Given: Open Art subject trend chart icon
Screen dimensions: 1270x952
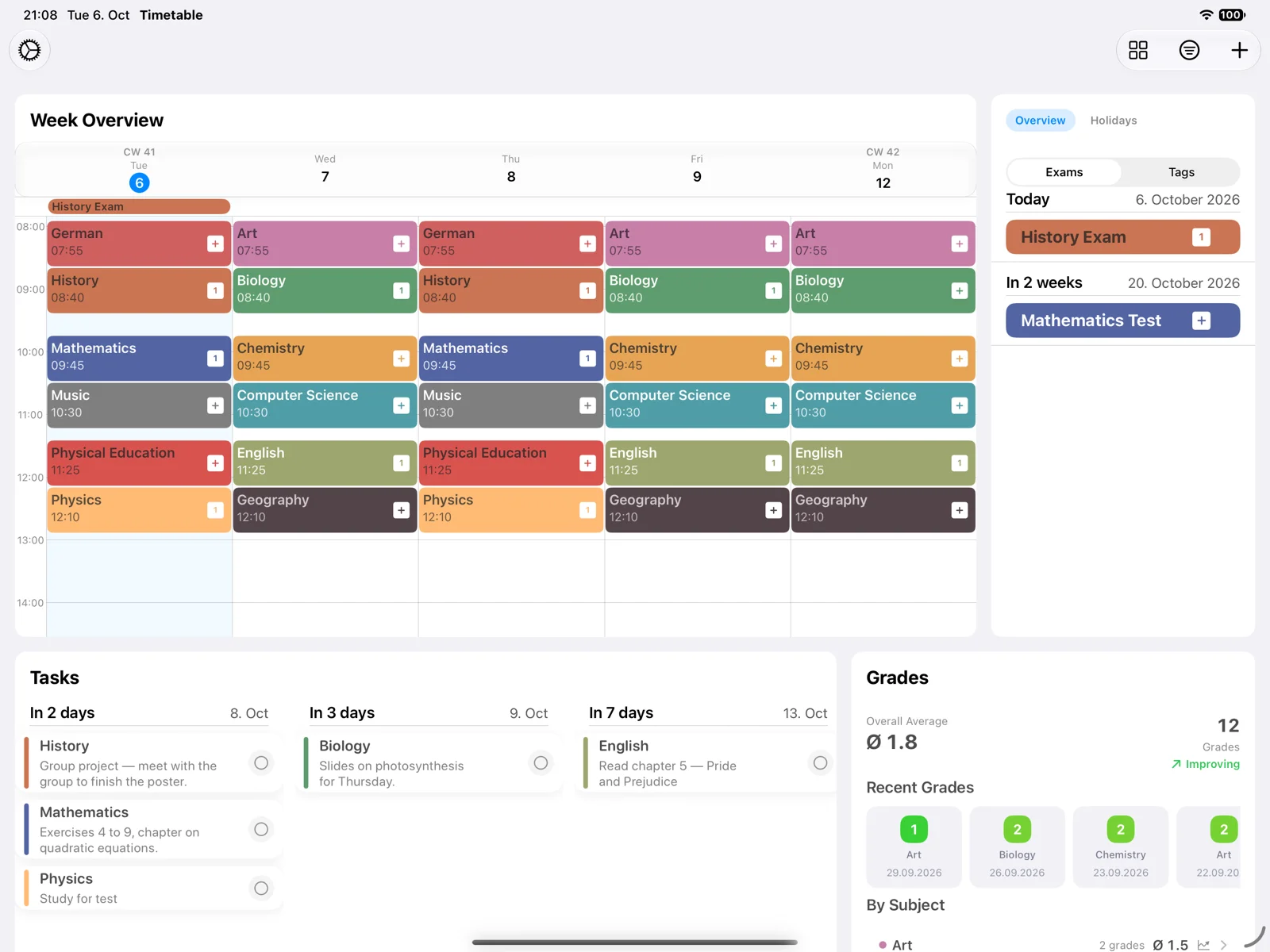Looking at the screenshot, I should point(1203,945).
